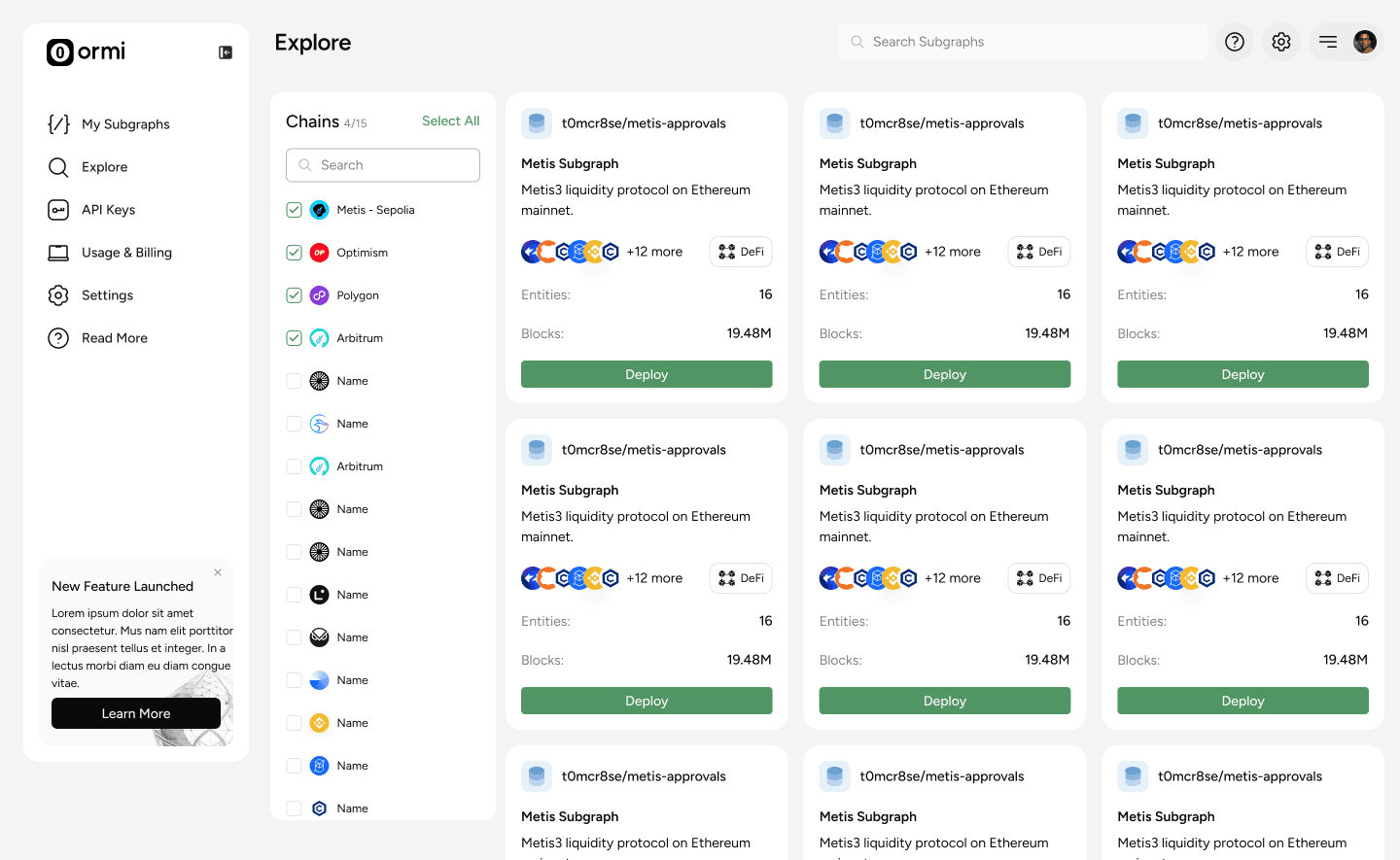
Task: Untick the already checked Arbitrum checkbox
Action: 294,338
